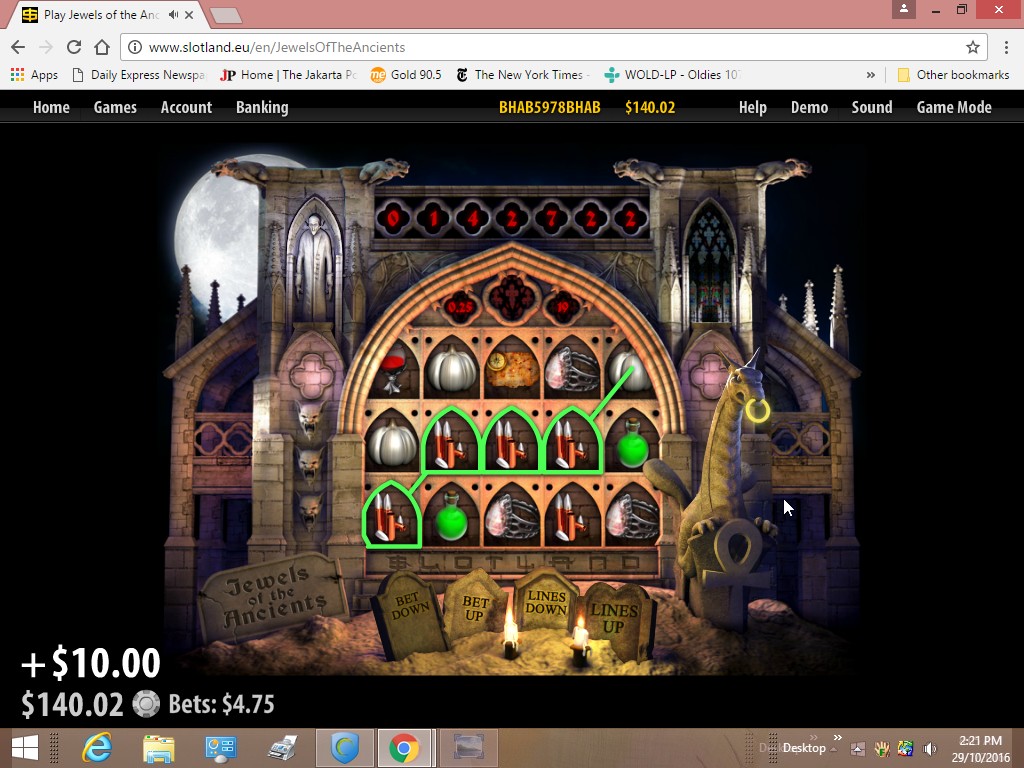The width and height of the screenshot is (1024, 768).
Task: Click the address bar URL
Action: click(277, 47)
